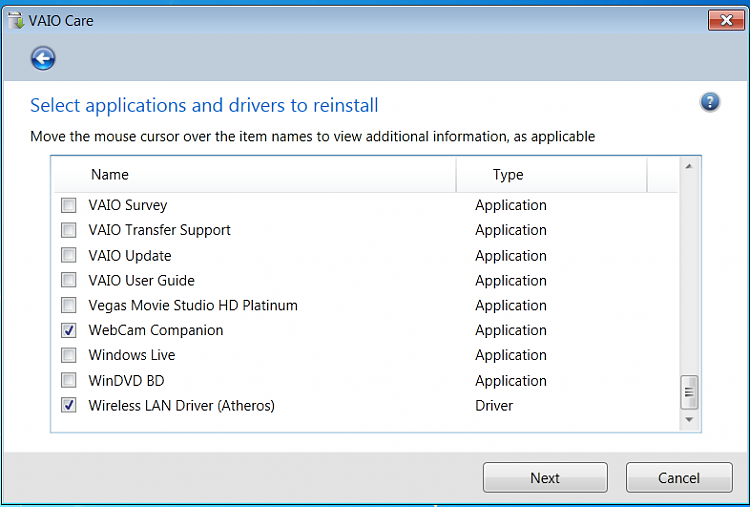Check the WinDVD BD checkbox
The width and height of the screenshot is (750, 507).
(x=68, y=380)
